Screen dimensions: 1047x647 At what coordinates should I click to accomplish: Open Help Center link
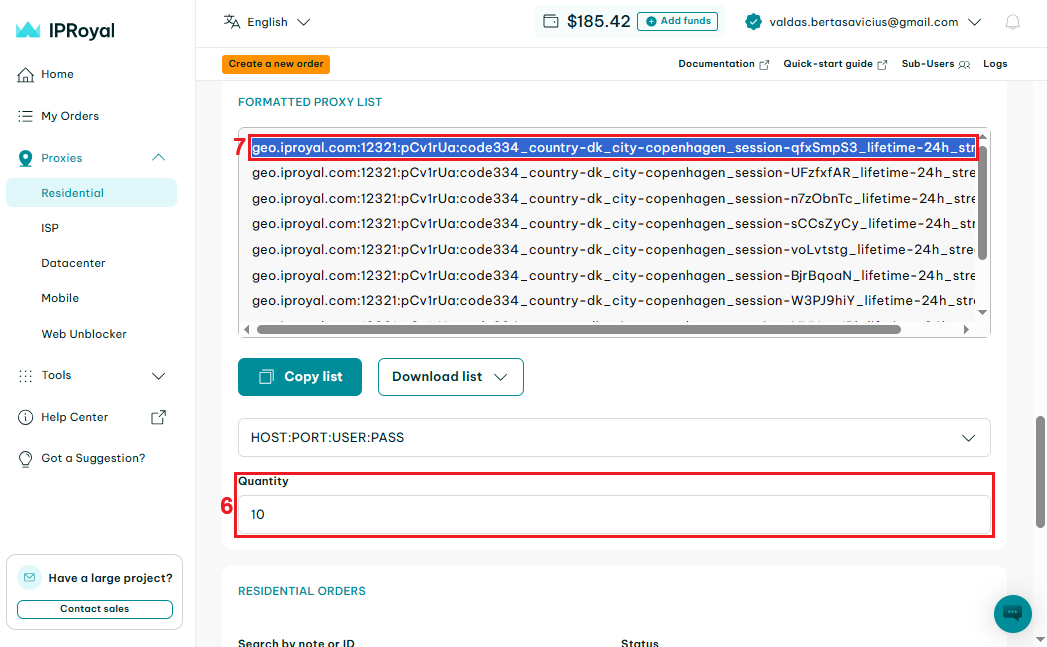[74, 417]
